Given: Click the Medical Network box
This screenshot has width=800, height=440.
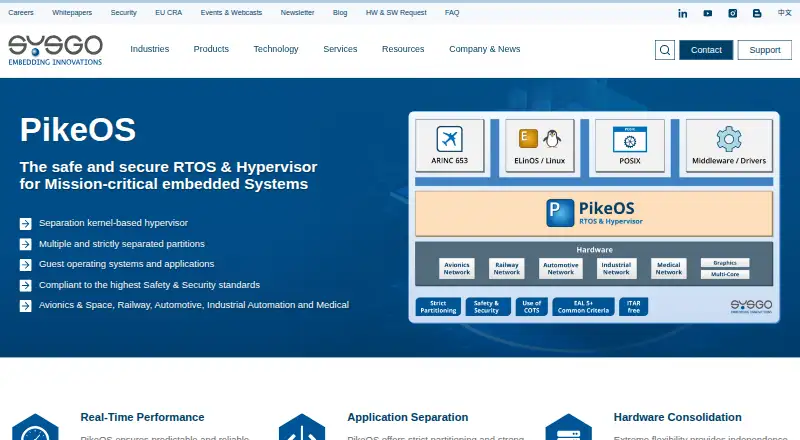Looking at the screenshot, I should tap(669, 268).
